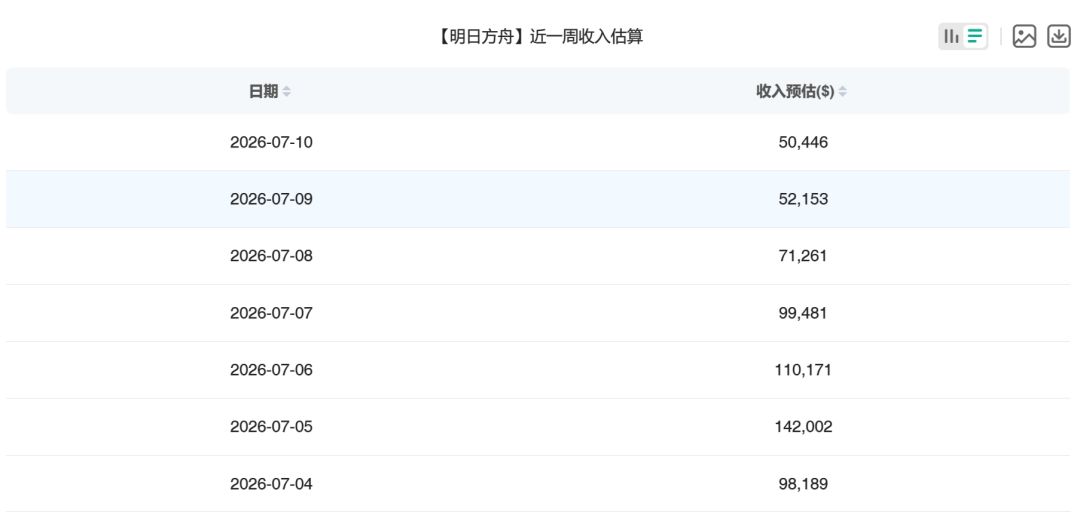This screenshot has height=512, width=1080.
Task: Sort by 收入预估($) column arrows
Action: [x=842, y=91]
